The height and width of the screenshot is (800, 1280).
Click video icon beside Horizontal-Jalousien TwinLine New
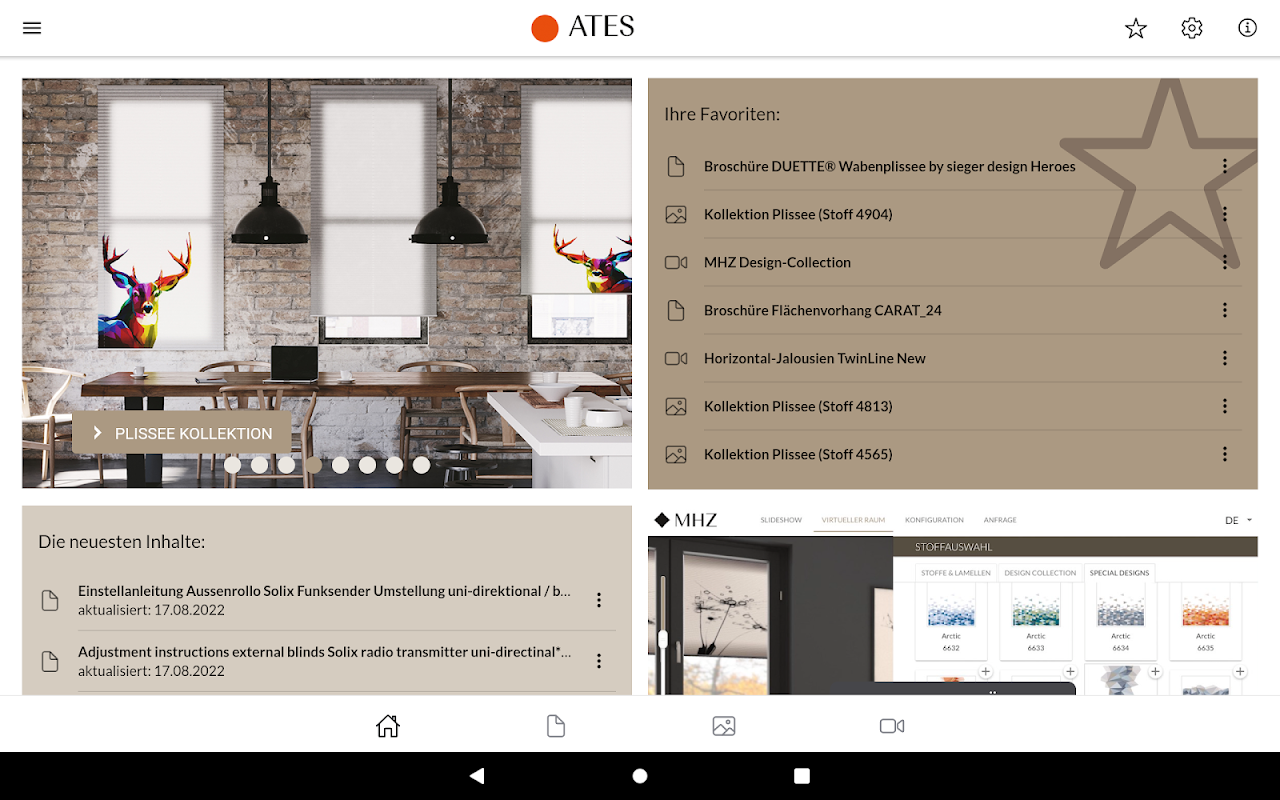[676, 359]
